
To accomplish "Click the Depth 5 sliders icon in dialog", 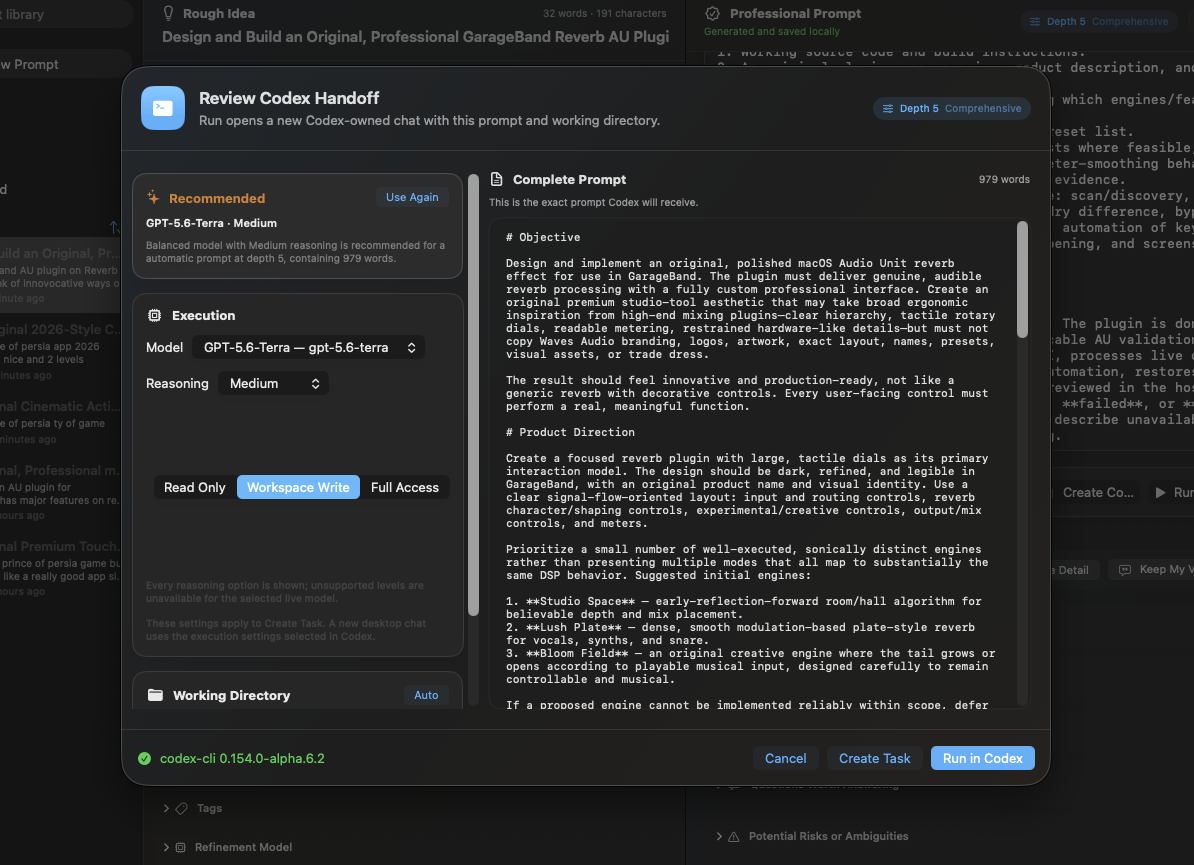I will 888,109.
